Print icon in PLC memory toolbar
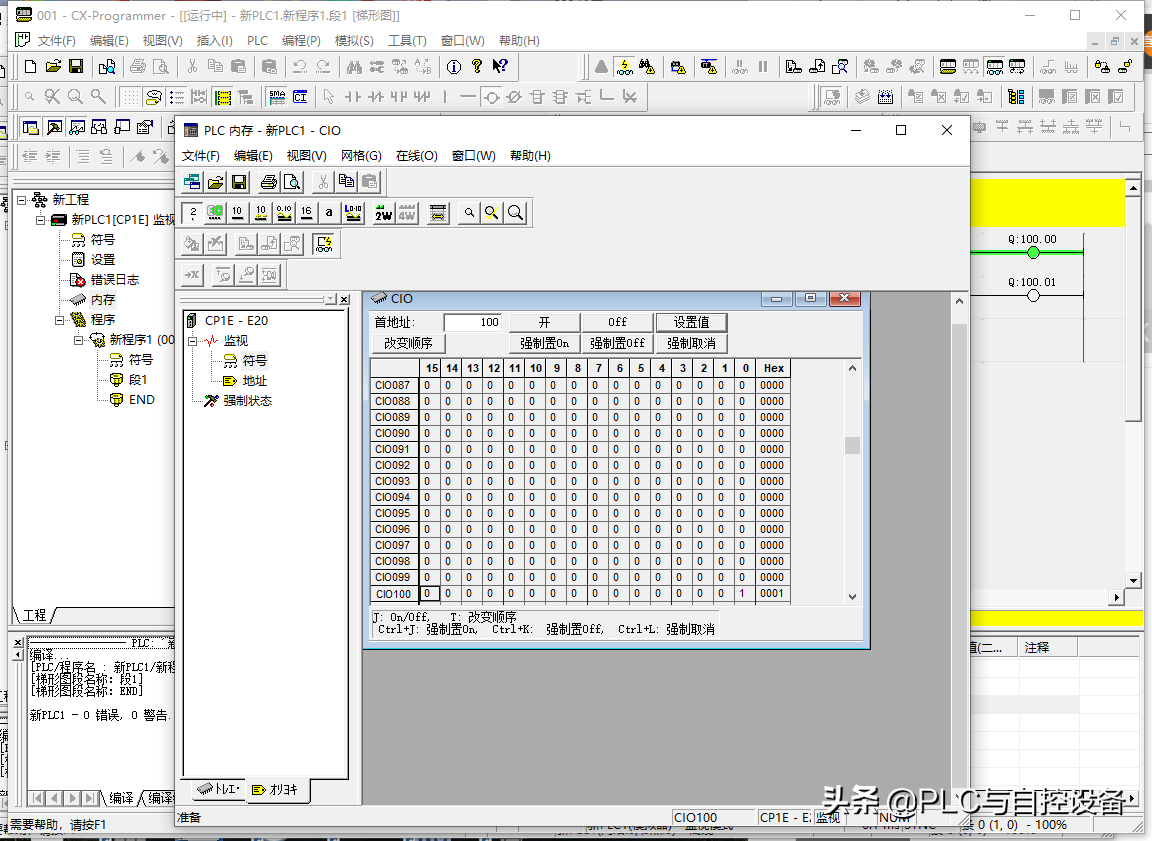 tap(269, 182)
